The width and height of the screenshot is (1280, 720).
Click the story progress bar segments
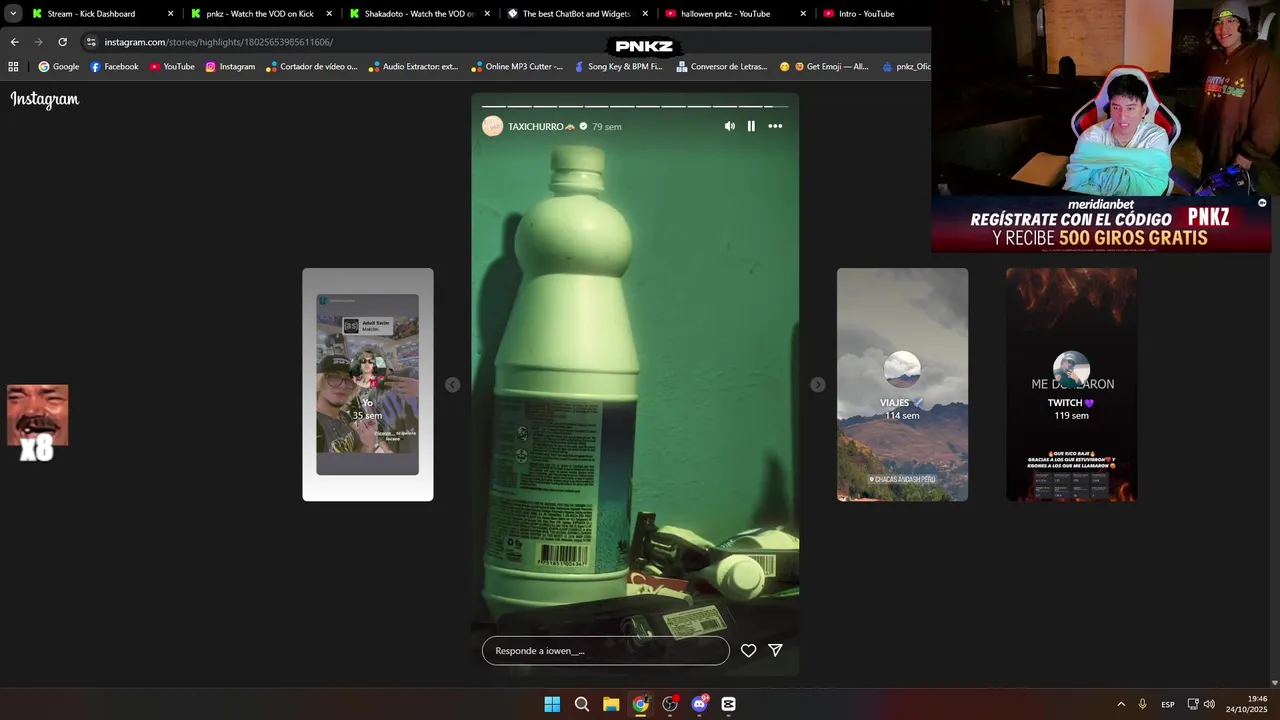[635, 106]
